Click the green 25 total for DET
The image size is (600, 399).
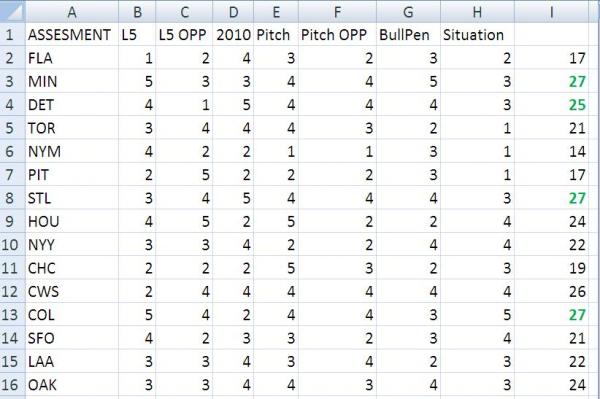point(551,105)
